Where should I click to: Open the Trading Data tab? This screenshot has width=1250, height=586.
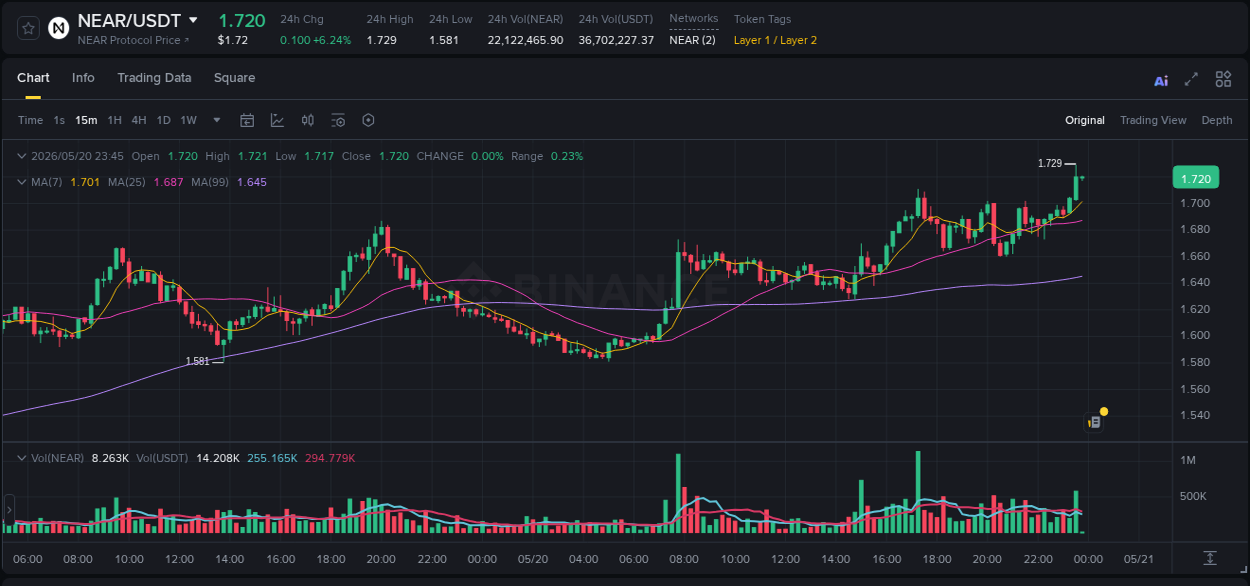pyautogui.click(x=154, y=78)
